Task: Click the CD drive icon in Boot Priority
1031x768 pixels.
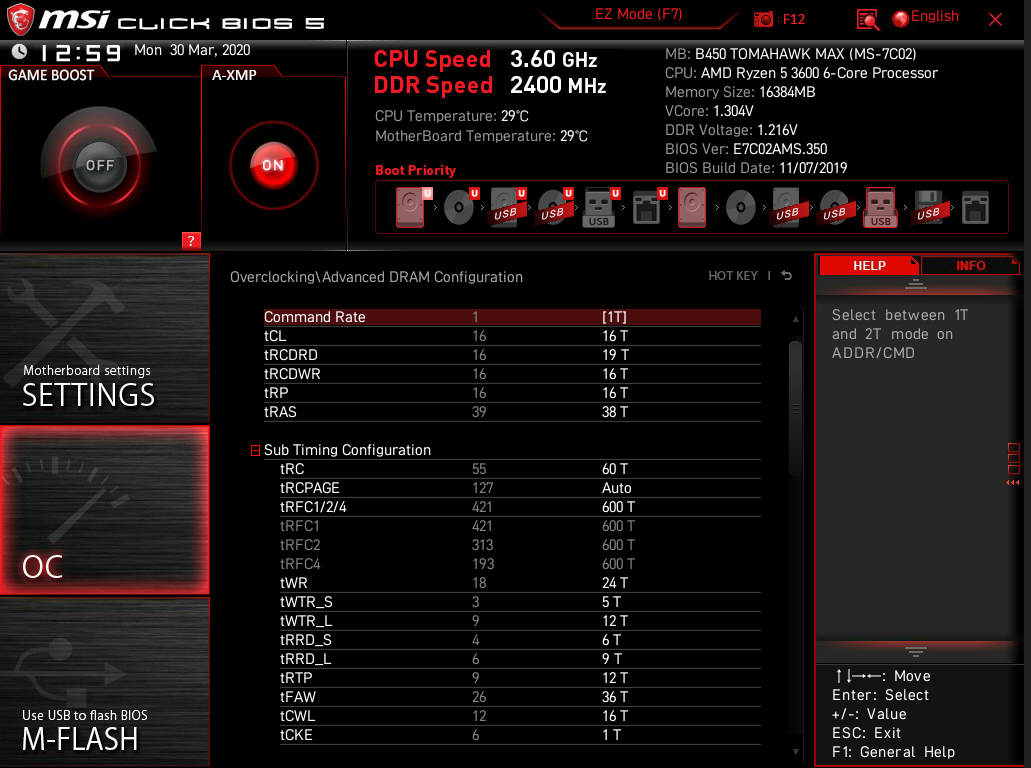Action: click(x=460, y=206)
